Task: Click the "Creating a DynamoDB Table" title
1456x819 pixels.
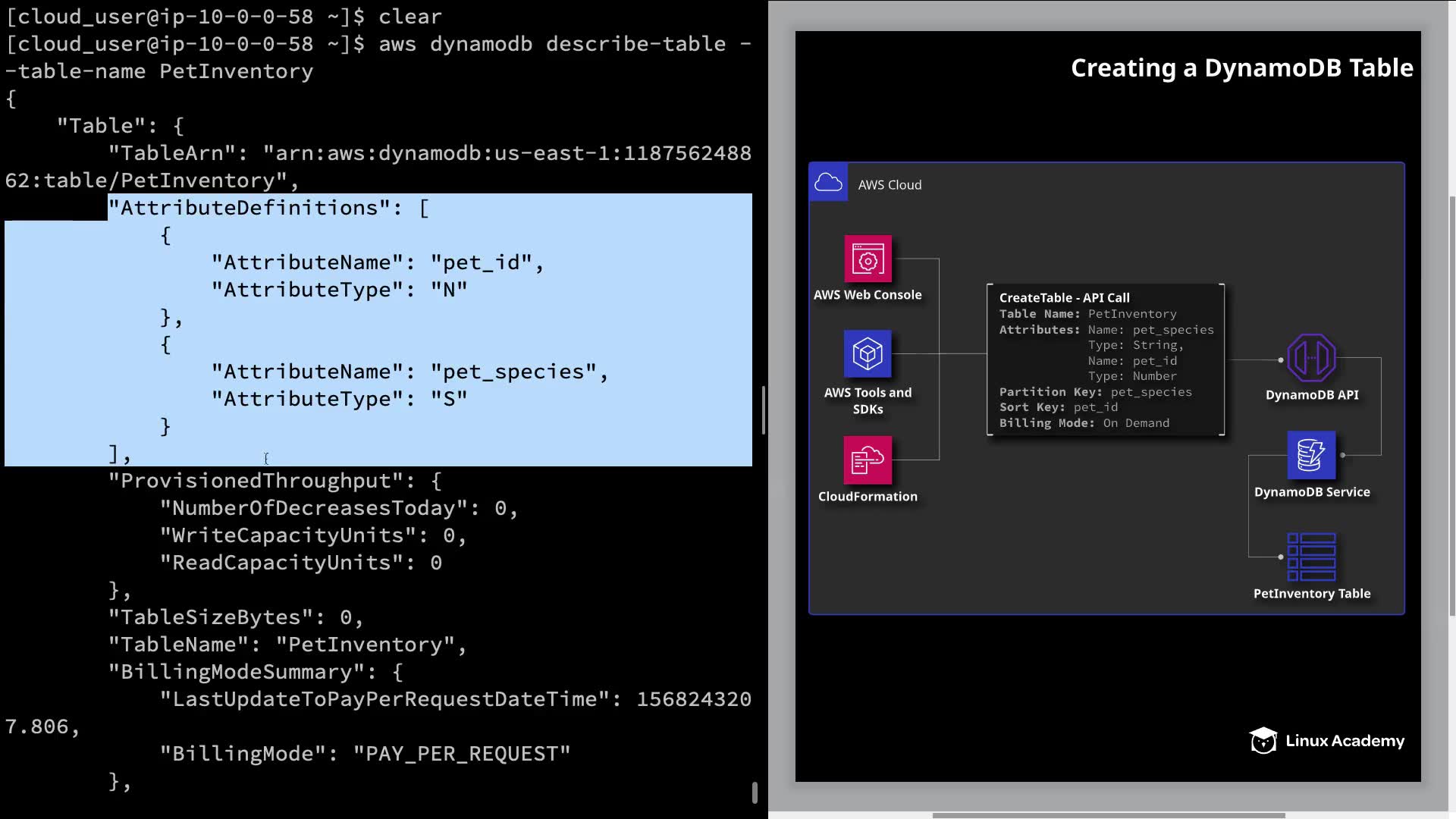Action: pos(1241,68)
